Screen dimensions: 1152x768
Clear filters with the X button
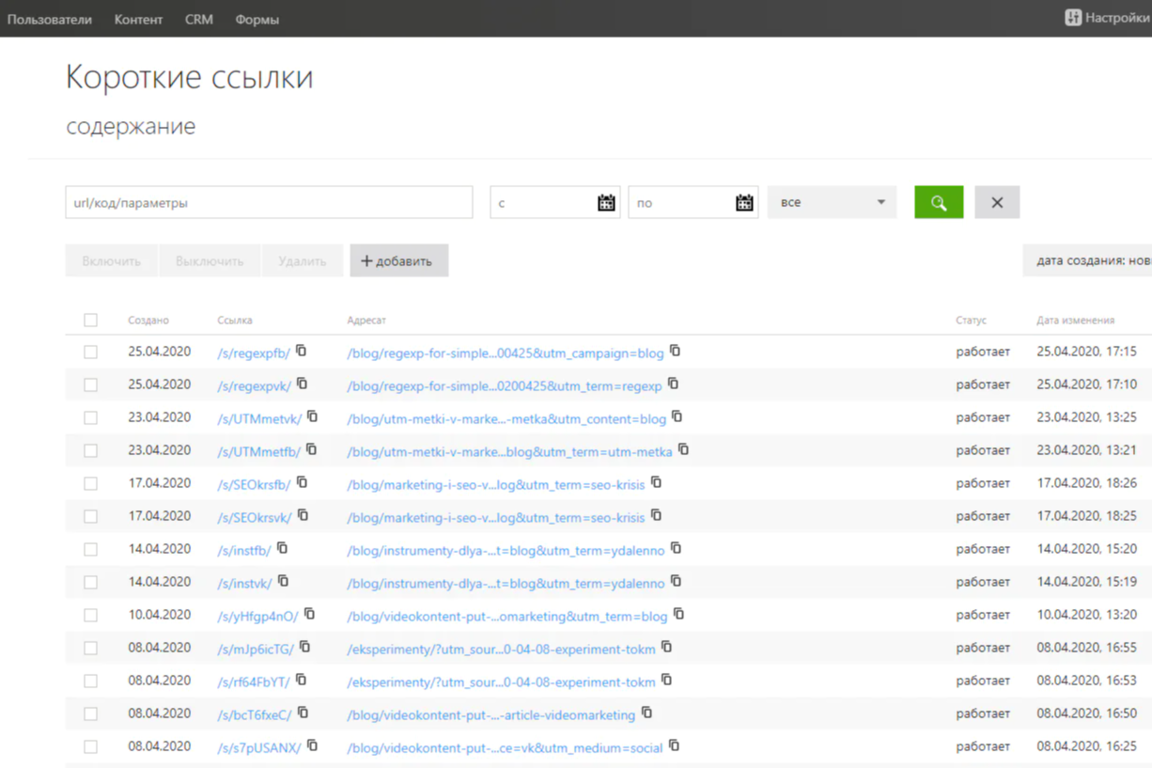[996, 202]
